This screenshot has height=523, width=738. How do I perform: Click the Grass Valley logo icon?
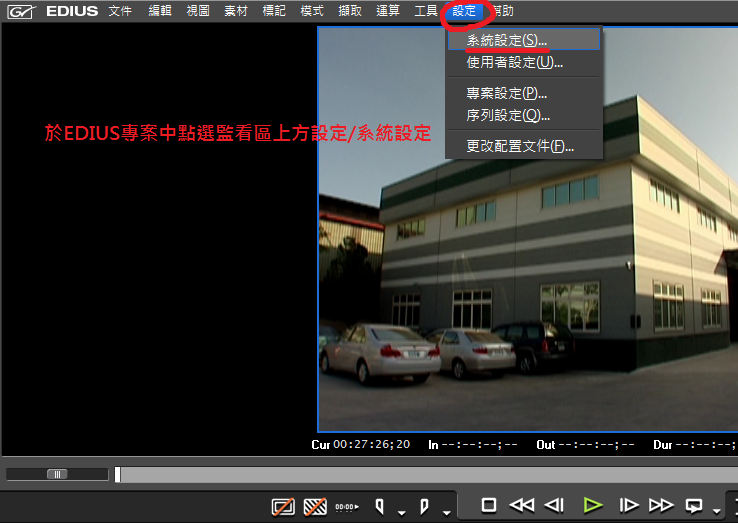pyautogui.click(x=21, y=11)
